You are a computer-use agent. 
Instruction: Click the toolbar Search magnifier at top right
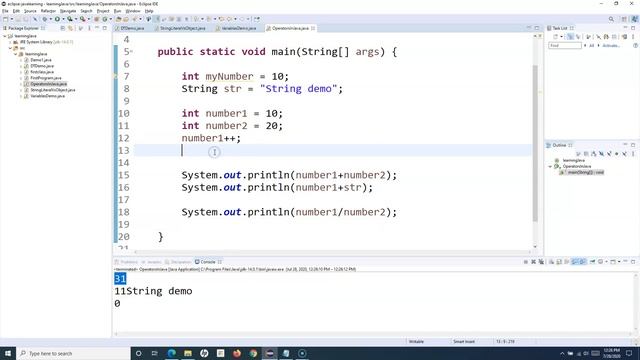(611, 19)
